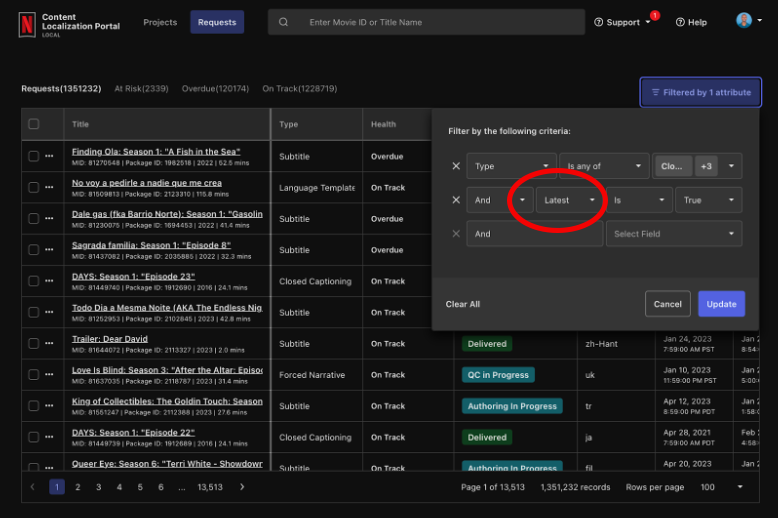Show Overdue(120174) requests
The height and width of the screenshot is (518, 778).
pyautogui.click(x=215, y=89)
